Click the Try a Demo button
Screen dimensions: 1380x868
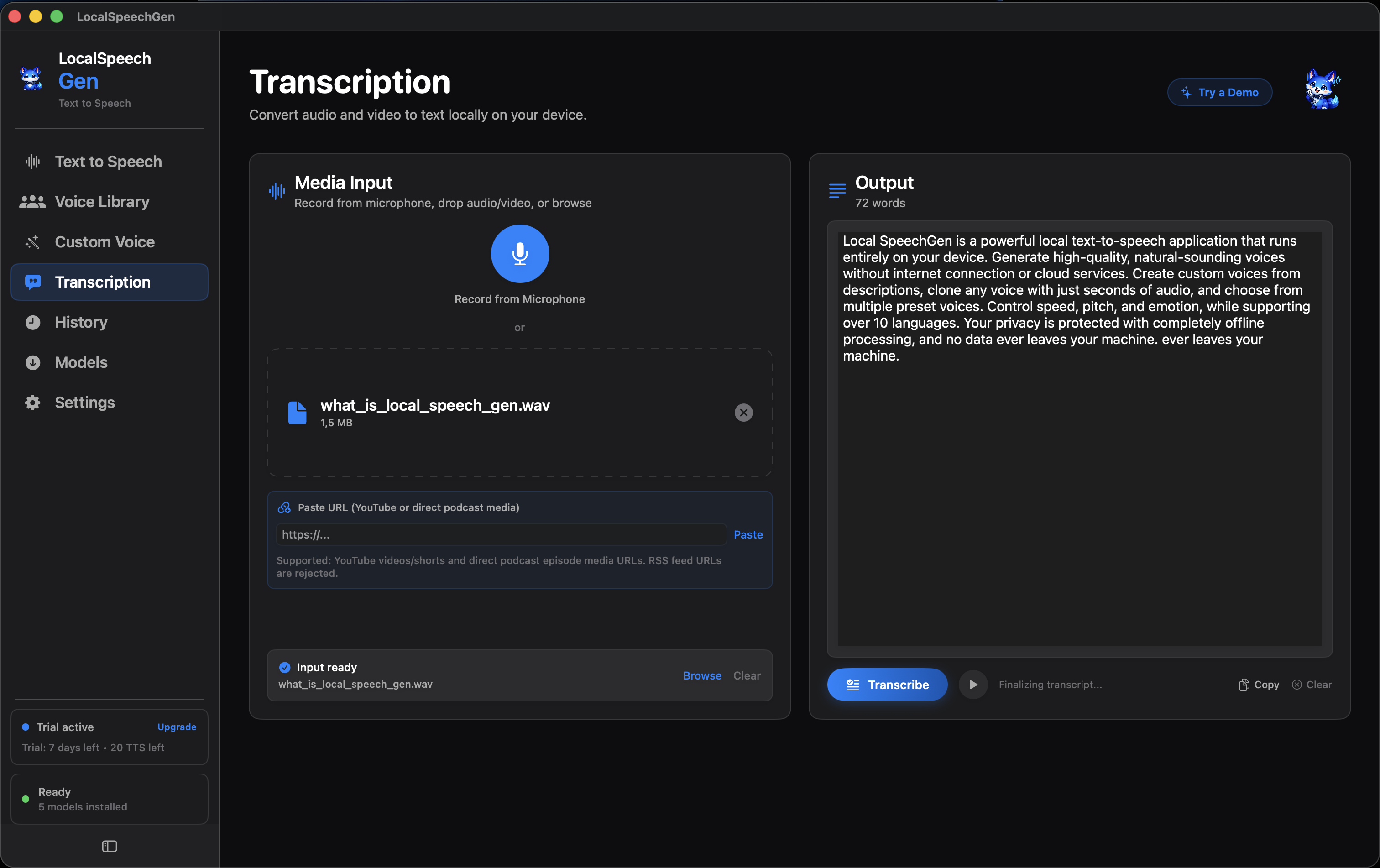[1219, 92]
